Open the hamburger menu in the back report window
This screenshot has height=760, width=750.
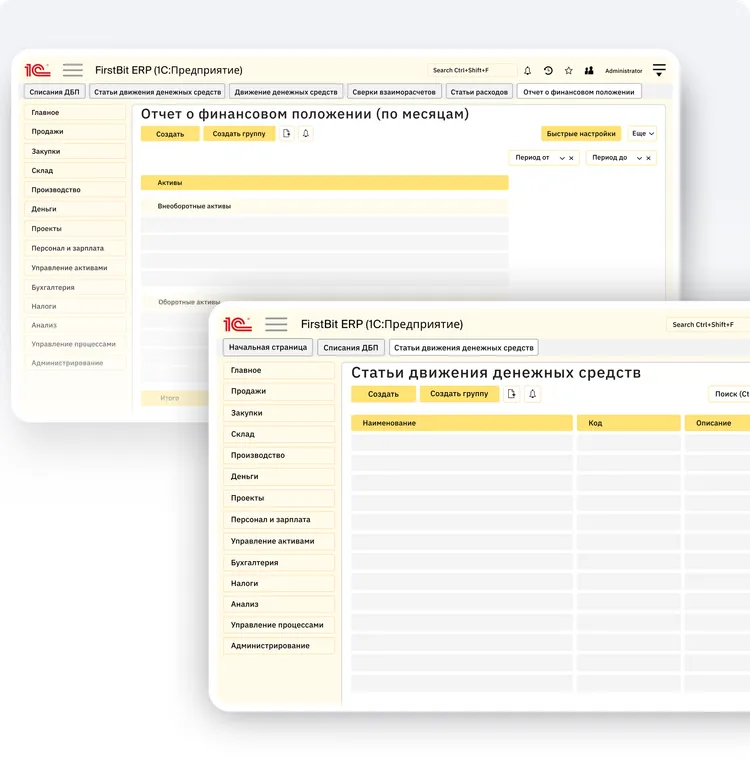[73, 70]
